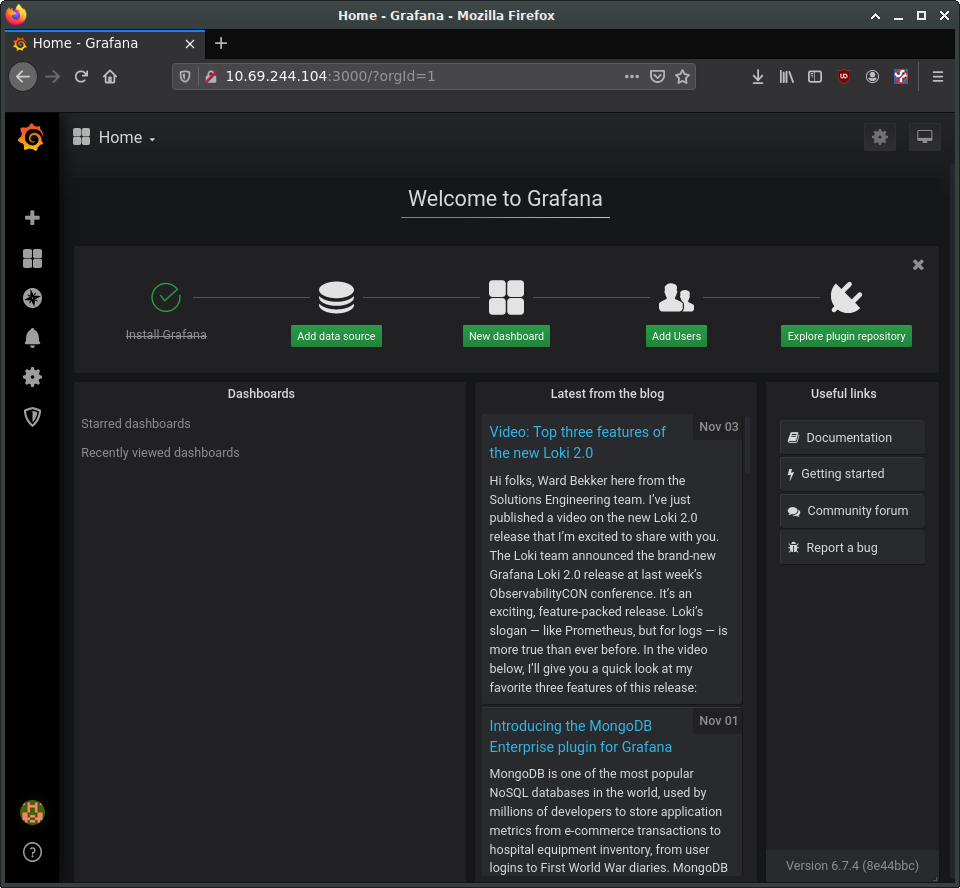Screen dimensions: 960x888
Task: Open Firefox account icon
Action: (x=872, y=77)
